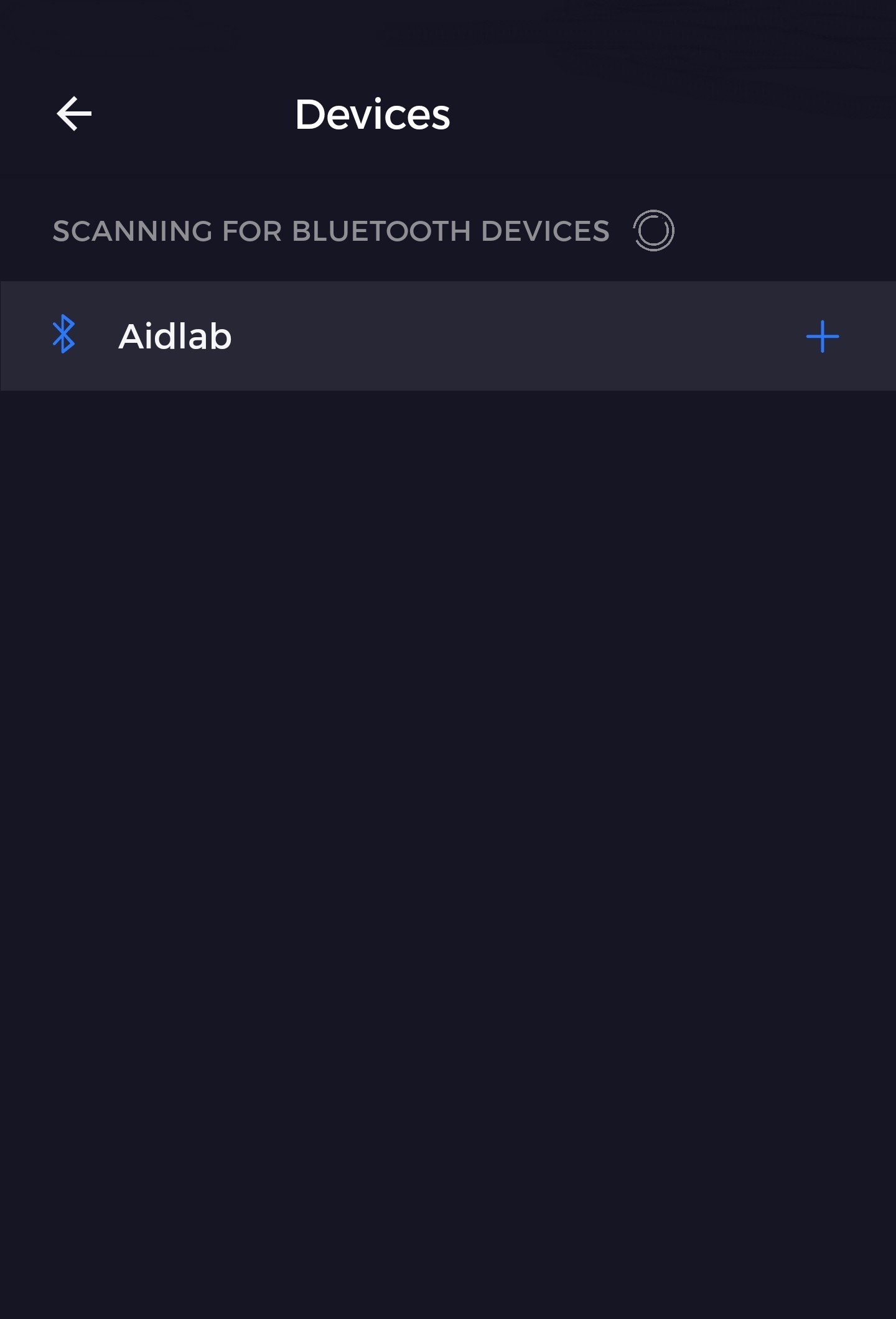This screenshot has width=896, height=1319.
Task: Connect to Aidlab via plus button
Action: tap(822, 337)
